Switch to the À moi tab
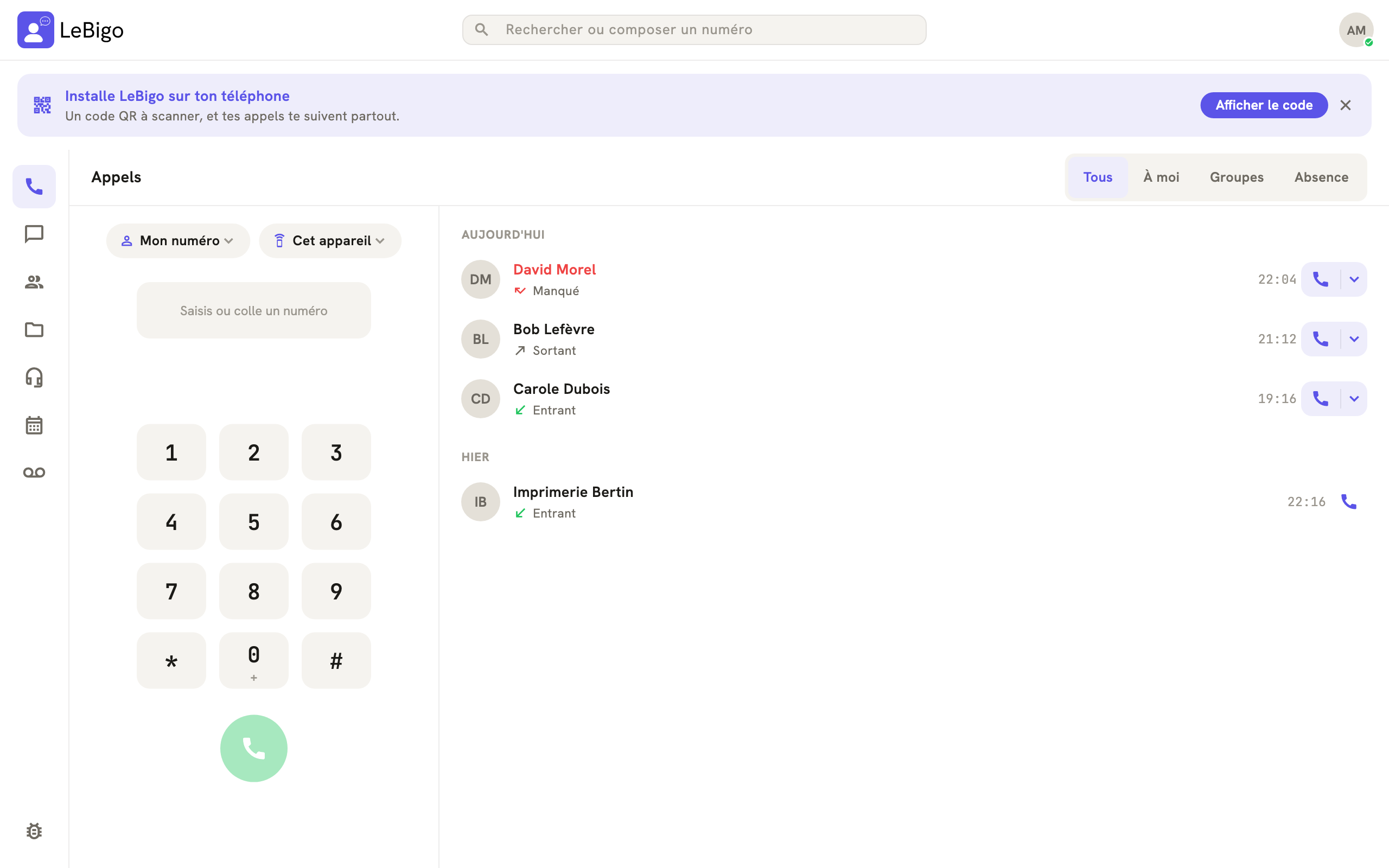The image size is (1389, 868). [1161, 177]
